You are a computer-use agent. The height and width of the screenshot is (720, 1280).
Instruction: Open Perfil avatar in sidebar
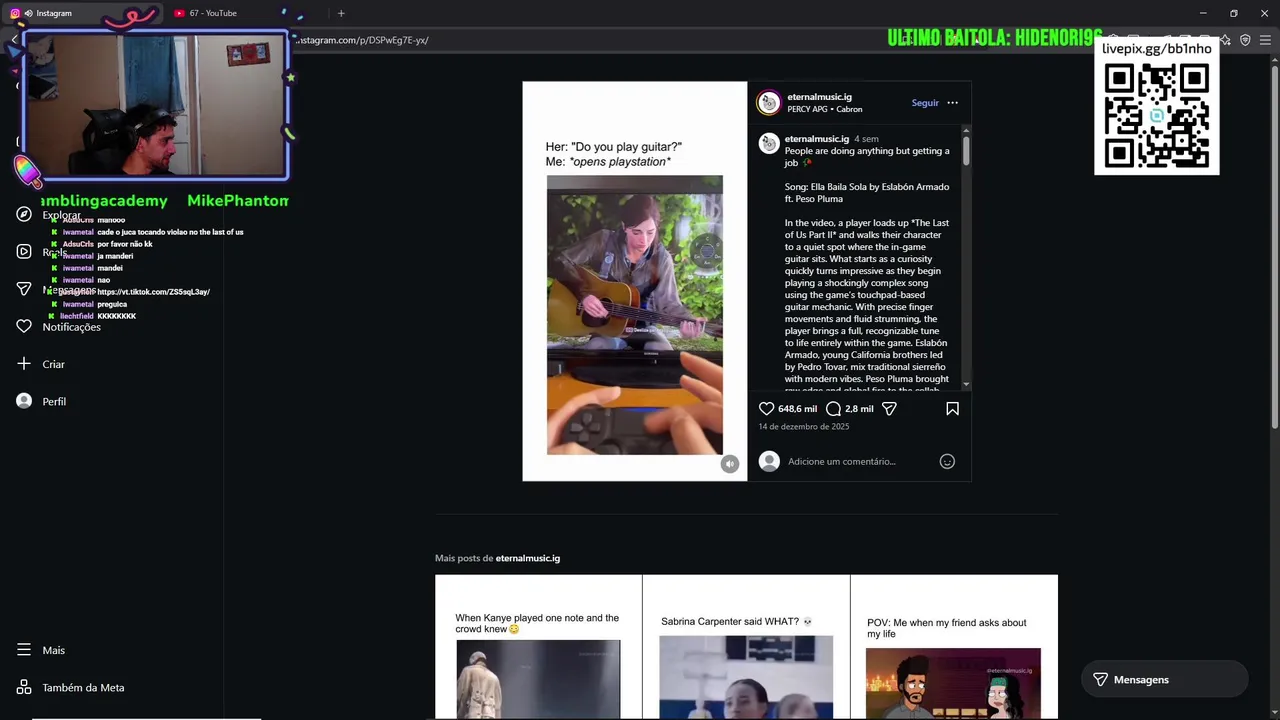pos(24,401)
